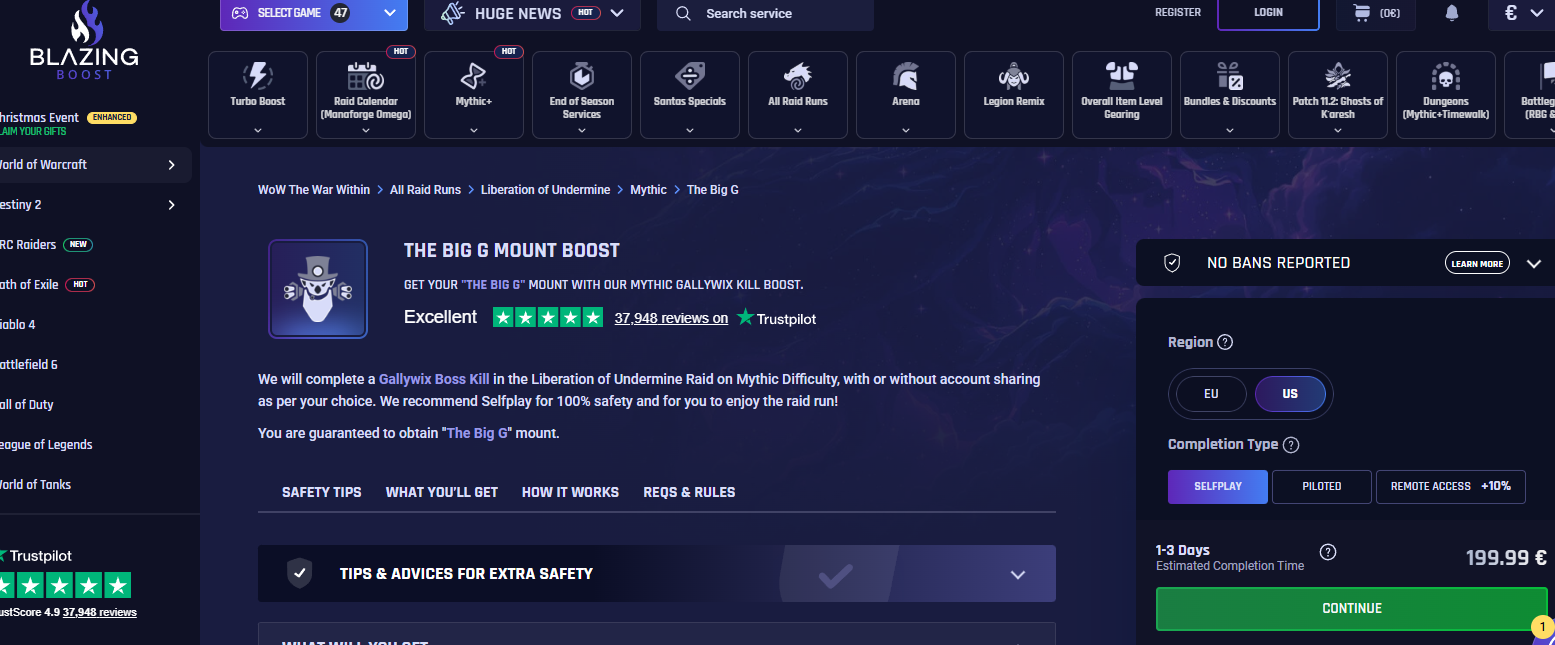Choose Remote Access +10% option

[1451, 486]
